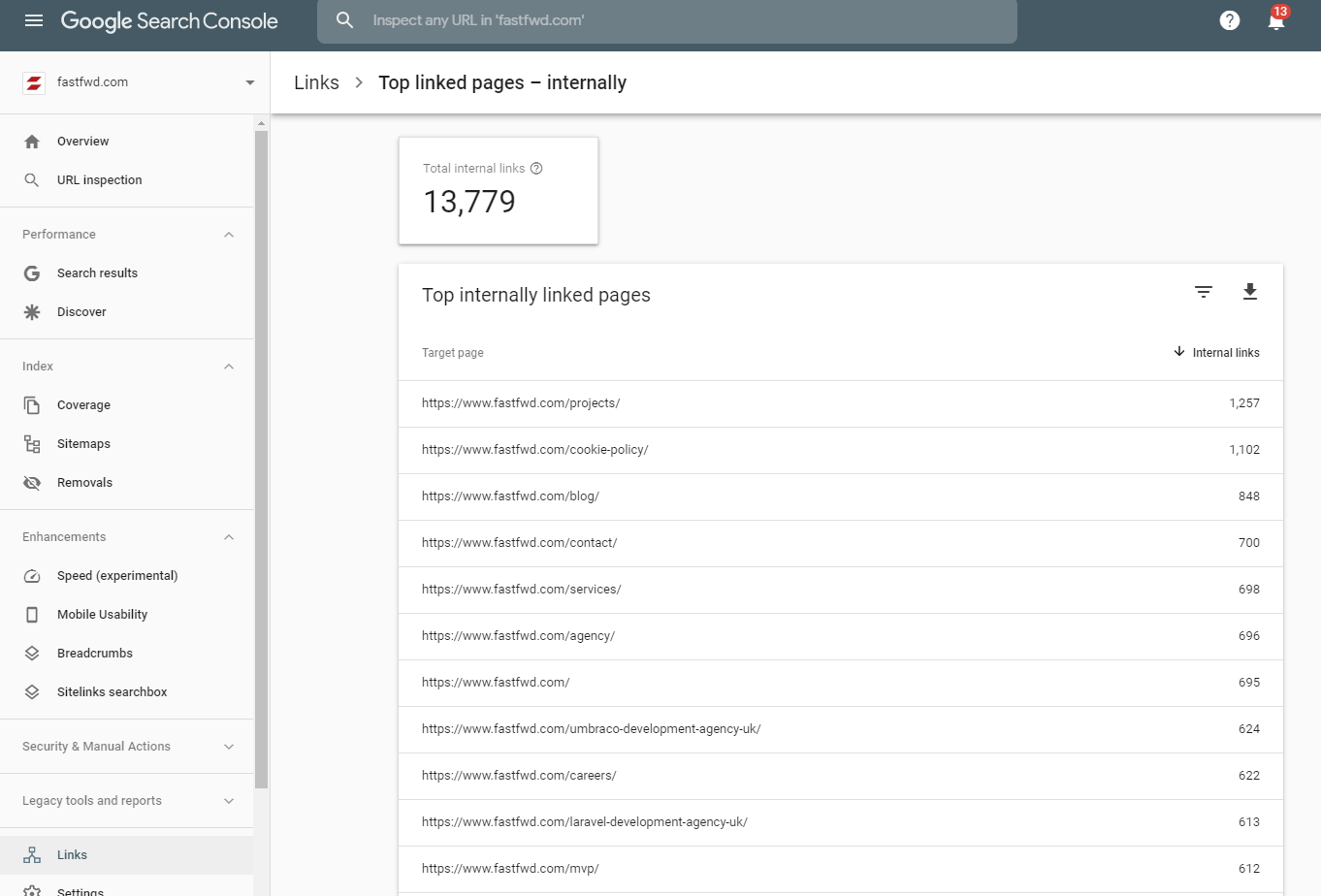Screen dimensions: 1321x896
Task: Click the Links network icon
Action: pos(32,855)
